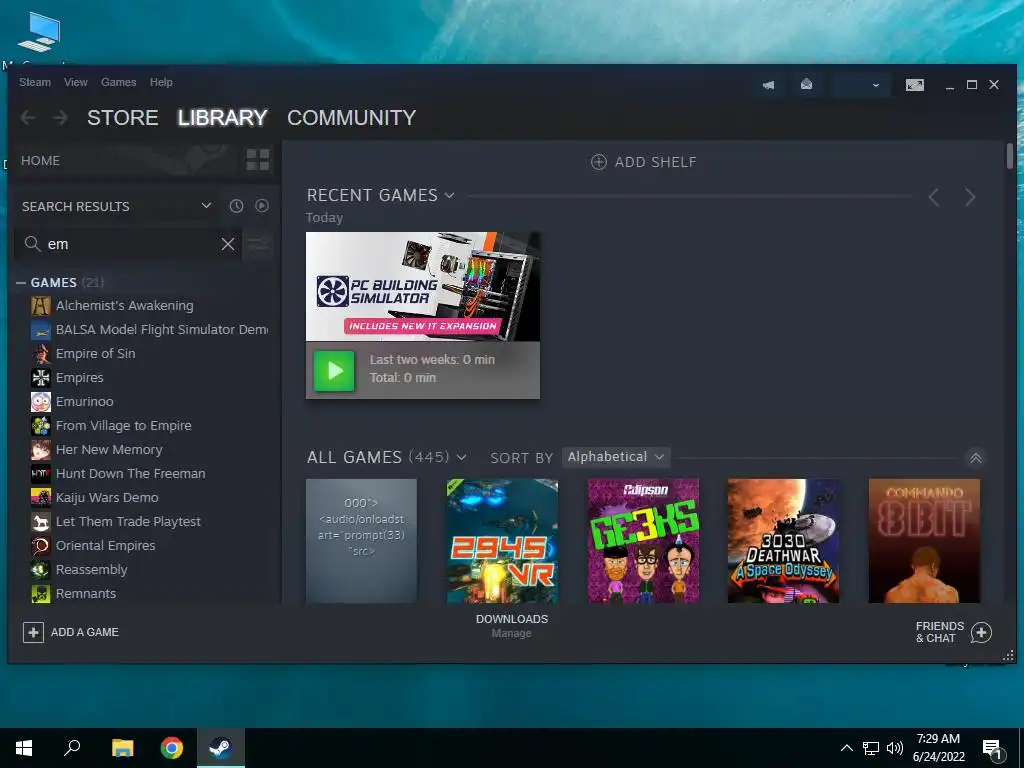Open the Alphabetical sort dropdown
This screenshot has width=1024, height=768.
616,457
